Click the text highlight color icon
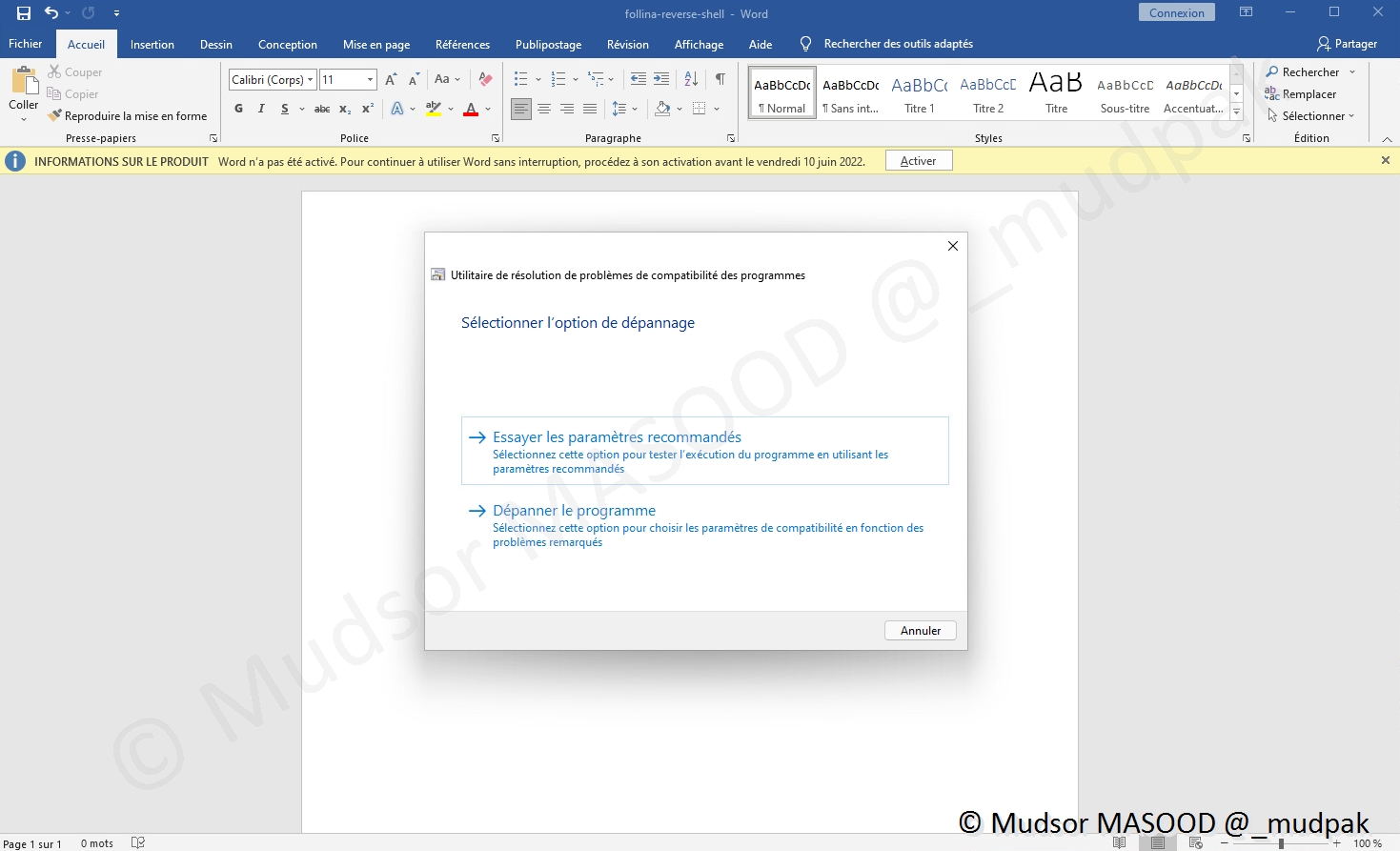The image size is (1400, 851). pos(434,109)
